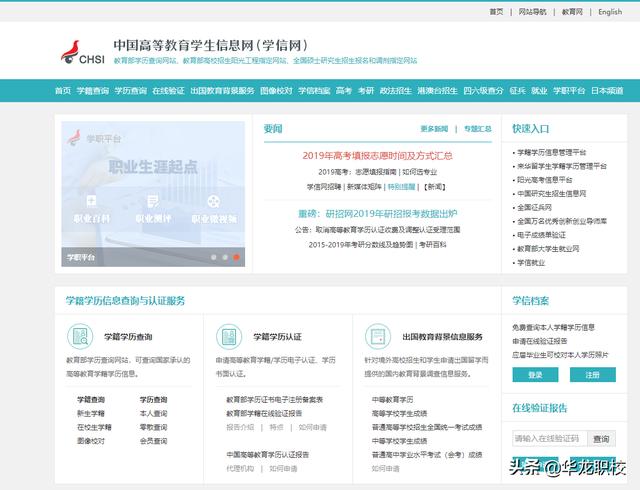Open the 2019年高考填报志愿时间及方式汇总 headline
This screenshot has height=490, width=640.
coord(378,156)
